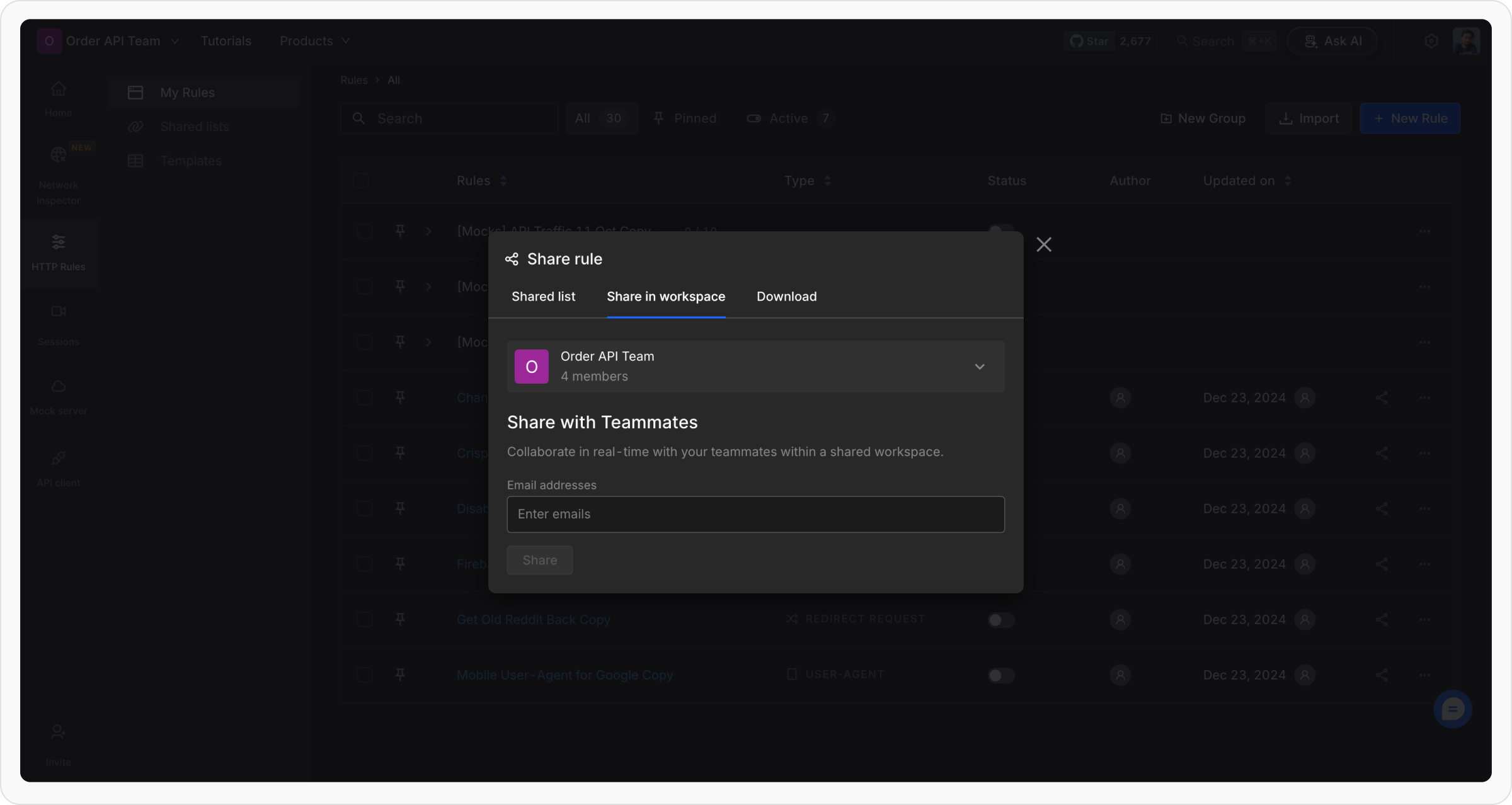The image size is (1512, 805).
Task: Open the chat support bubble icon
Action: point(1452,710)
